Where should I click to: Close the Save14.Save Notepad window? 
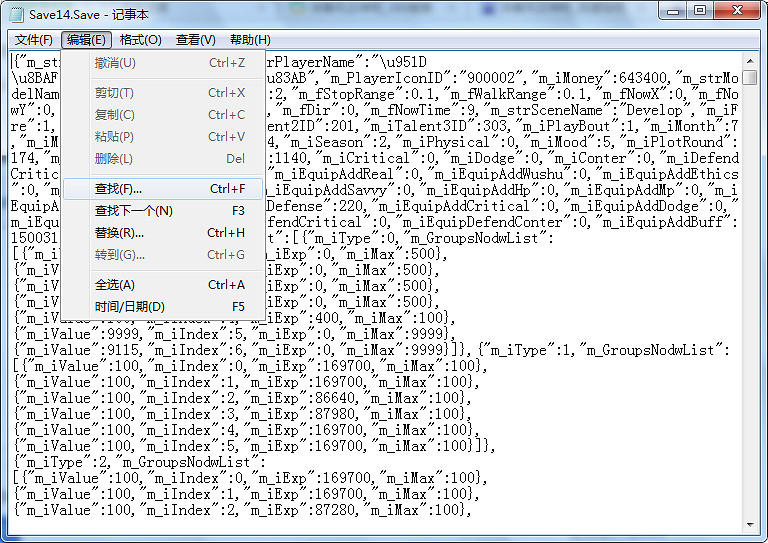pyautogui.click(x=738, y=11)
